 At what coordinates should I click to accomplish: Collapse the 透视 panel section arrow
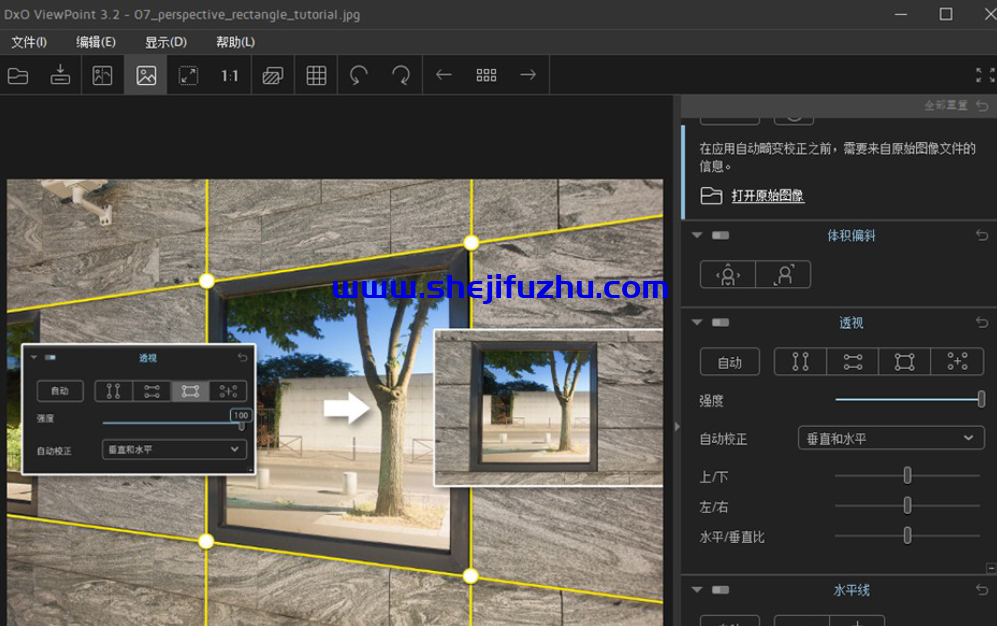tap(697, 323)
